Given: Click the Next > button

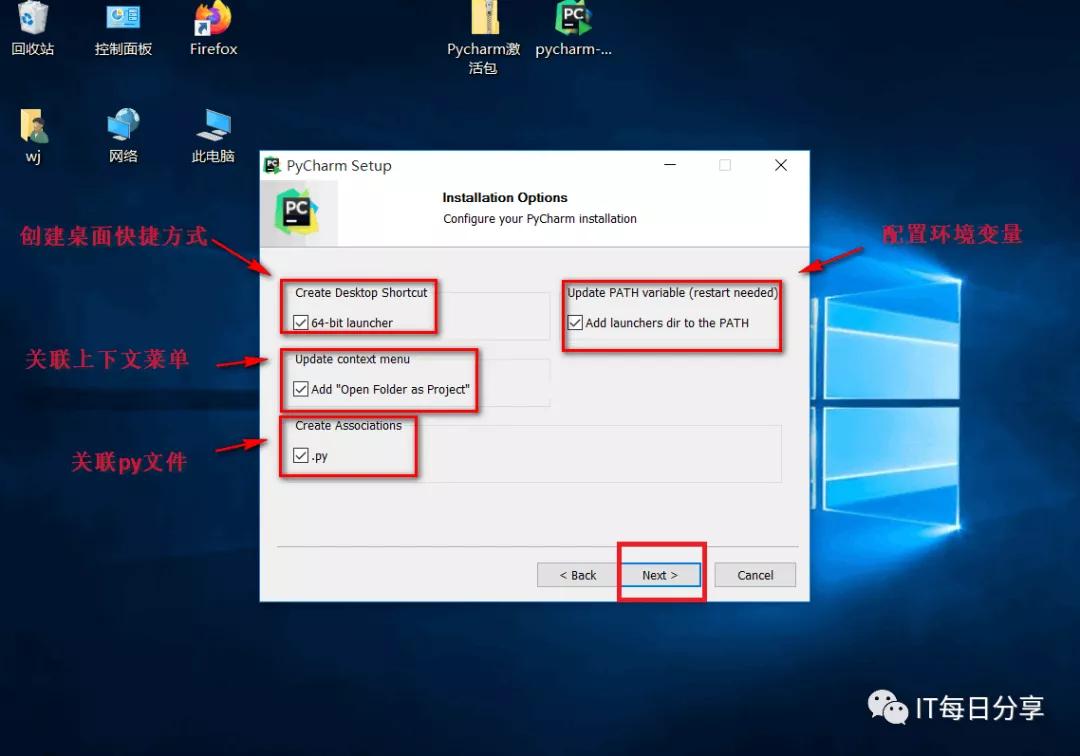Looking at the screenshot, I should 661,575.
